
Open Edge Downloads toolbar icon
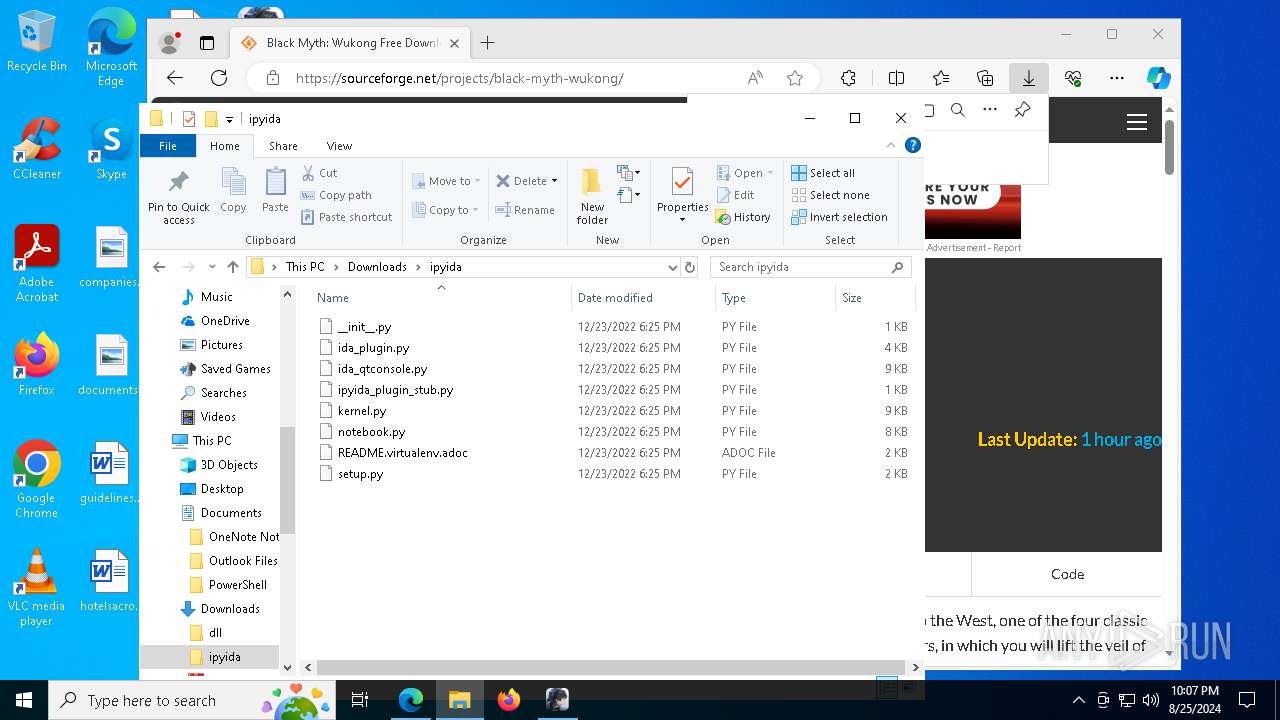(x=1028, y=78)
